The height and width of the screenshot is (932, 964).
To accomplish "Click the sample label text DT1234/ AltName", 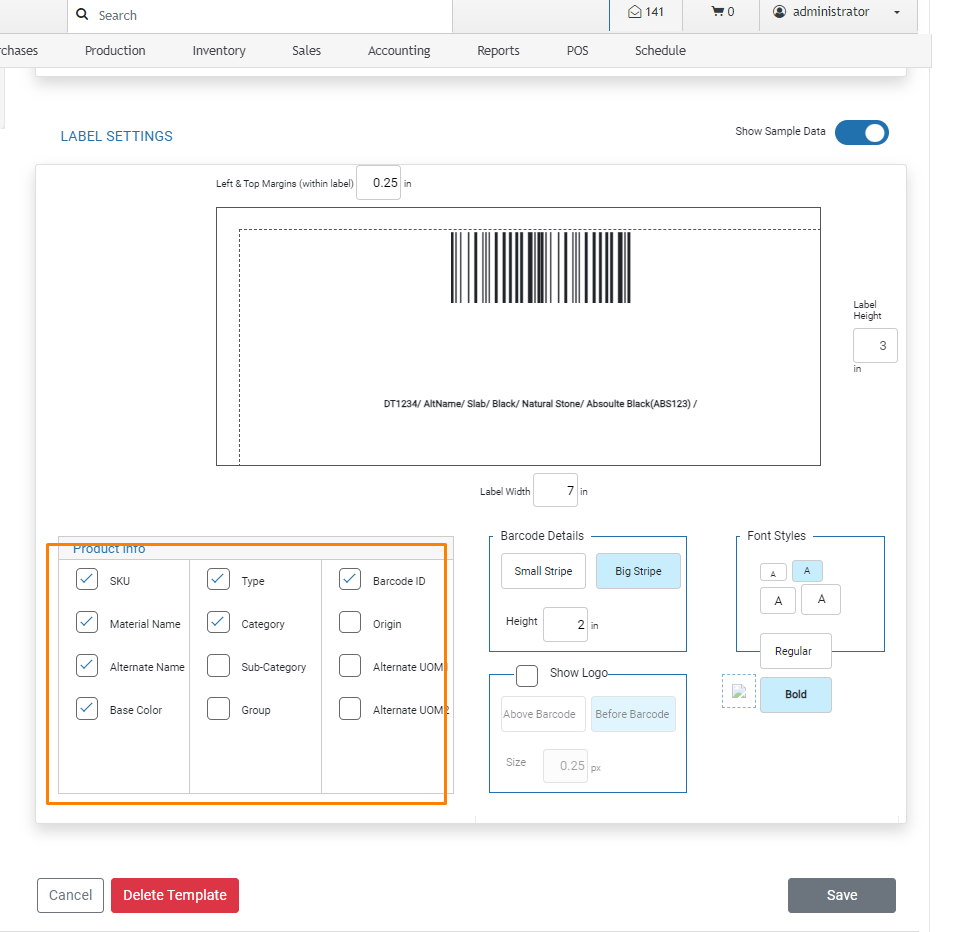I will (x=540, y=404).
